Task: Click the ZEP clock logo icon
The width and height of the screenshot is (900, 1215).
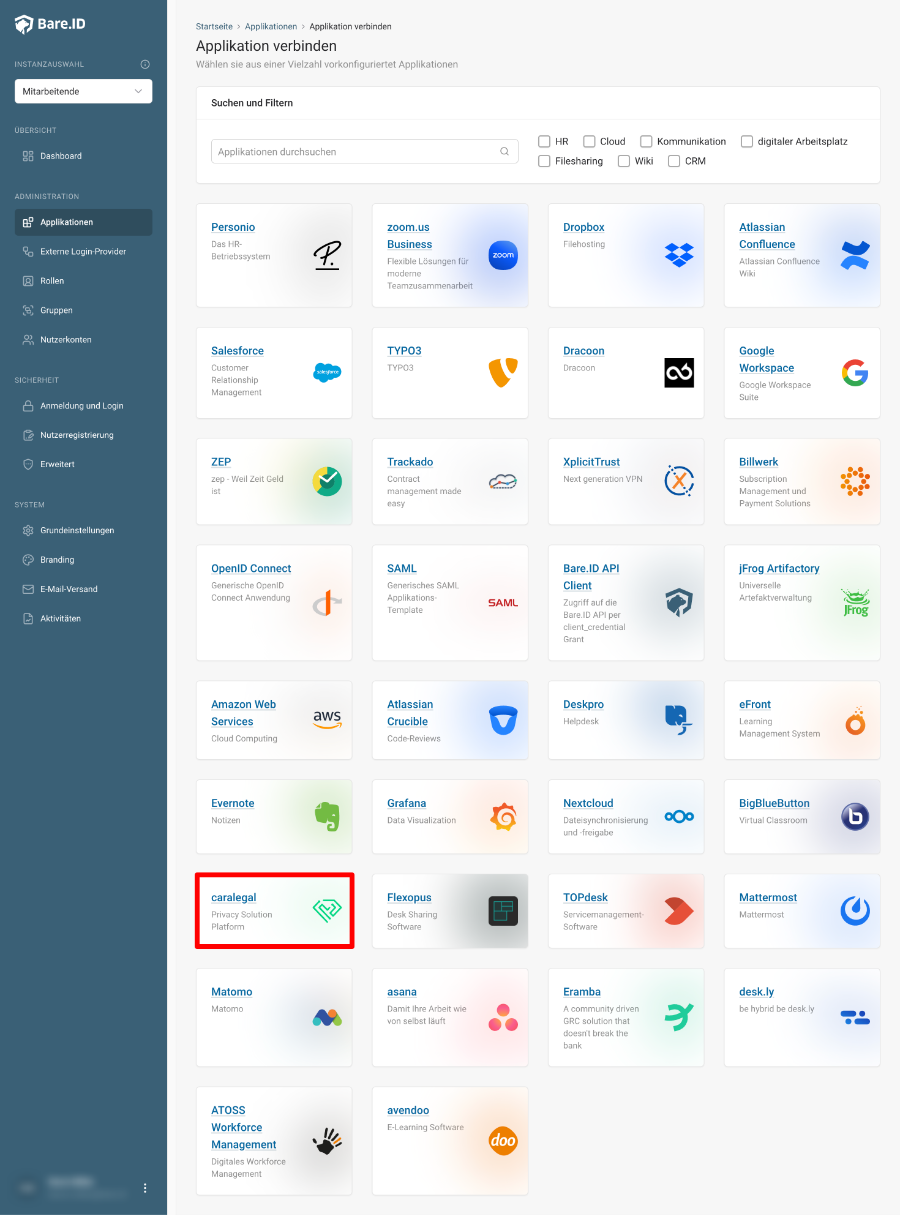Action: (x=327, y=481)
